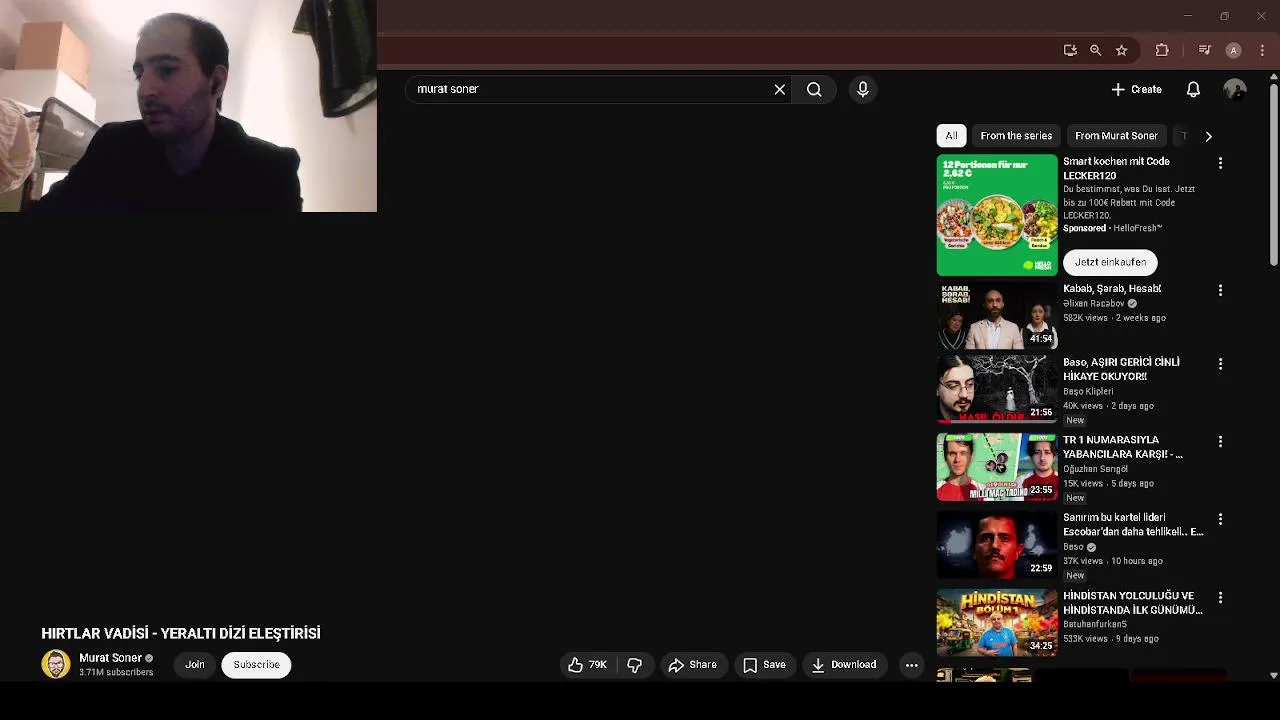Open browser zoom magnifier icon
The height and width of the screenshot is (720, 1280).
click(1095, 50)
